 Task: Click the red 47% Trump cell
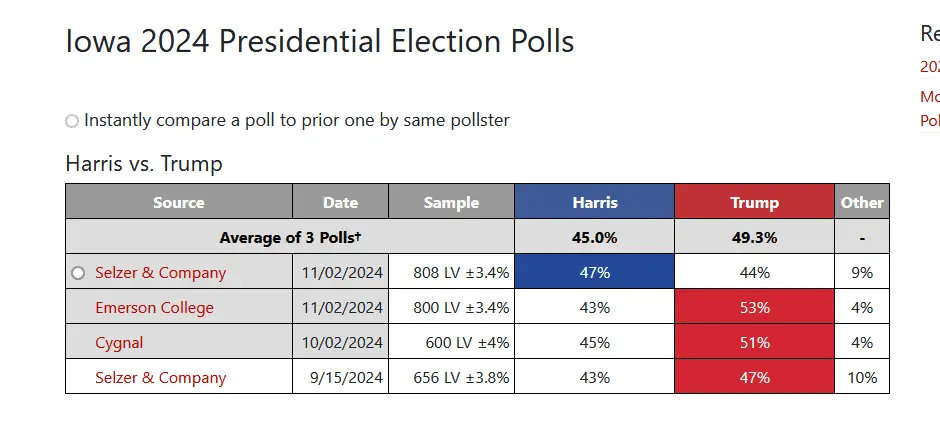pos(754,378)
